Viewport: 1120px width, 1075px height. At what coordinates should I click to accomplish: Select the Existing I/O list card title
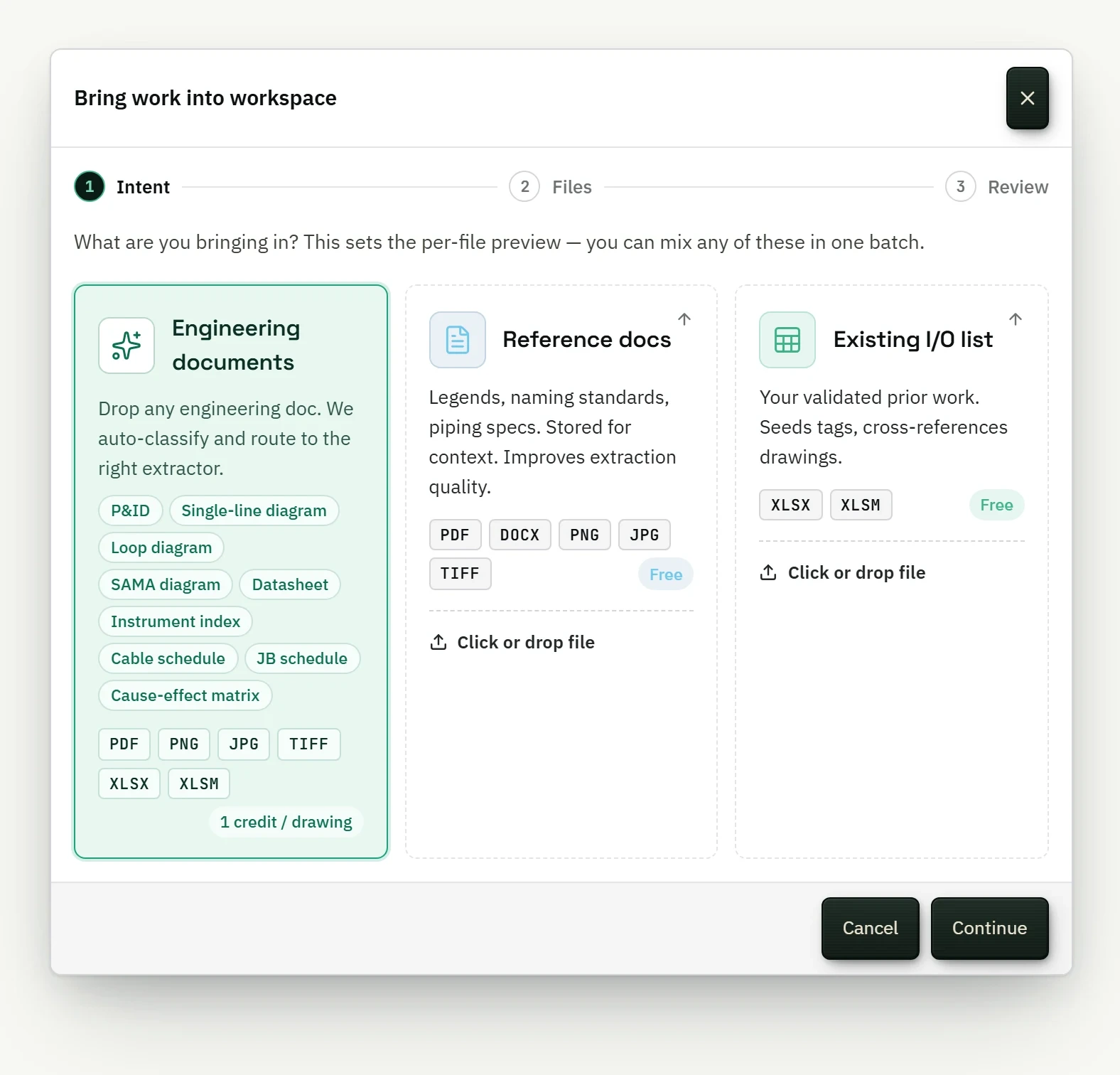pyautogui.click(x=912, y=339)
